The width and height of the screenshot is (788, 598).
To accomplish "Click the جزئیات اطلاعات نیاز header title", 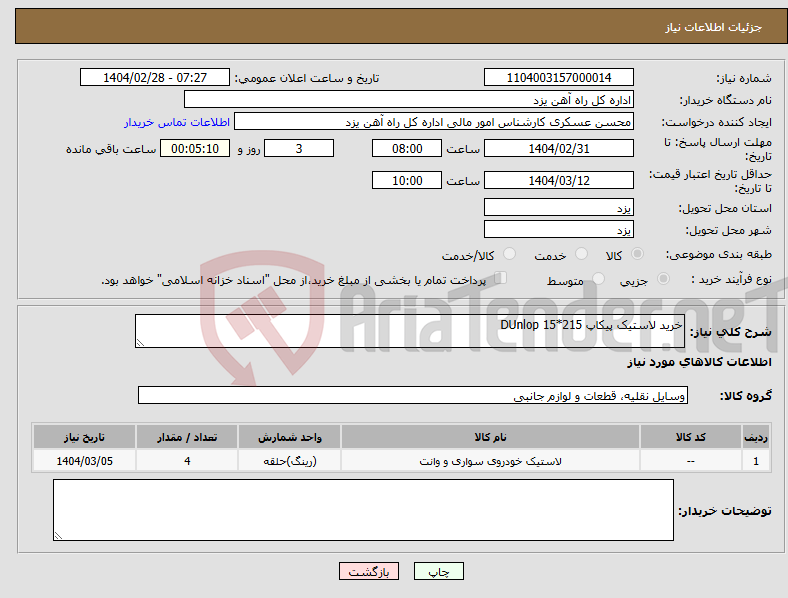I will (x=714, y=27).
